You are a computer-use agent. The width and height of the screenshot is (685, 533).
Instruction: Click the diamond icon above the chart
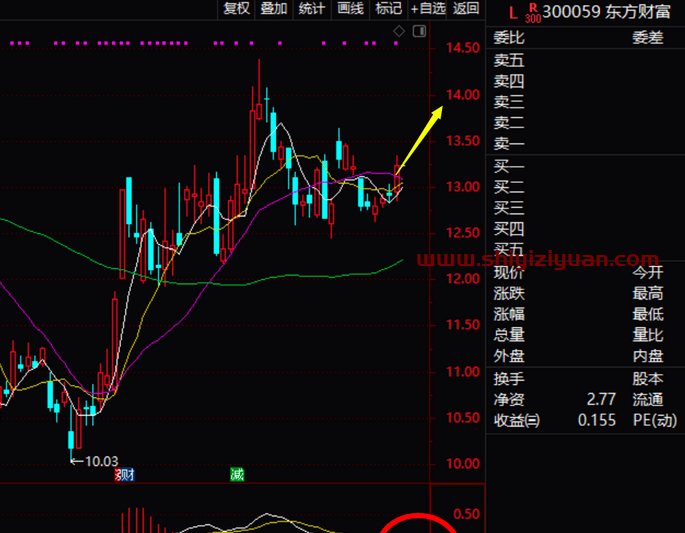coord(398,32)
